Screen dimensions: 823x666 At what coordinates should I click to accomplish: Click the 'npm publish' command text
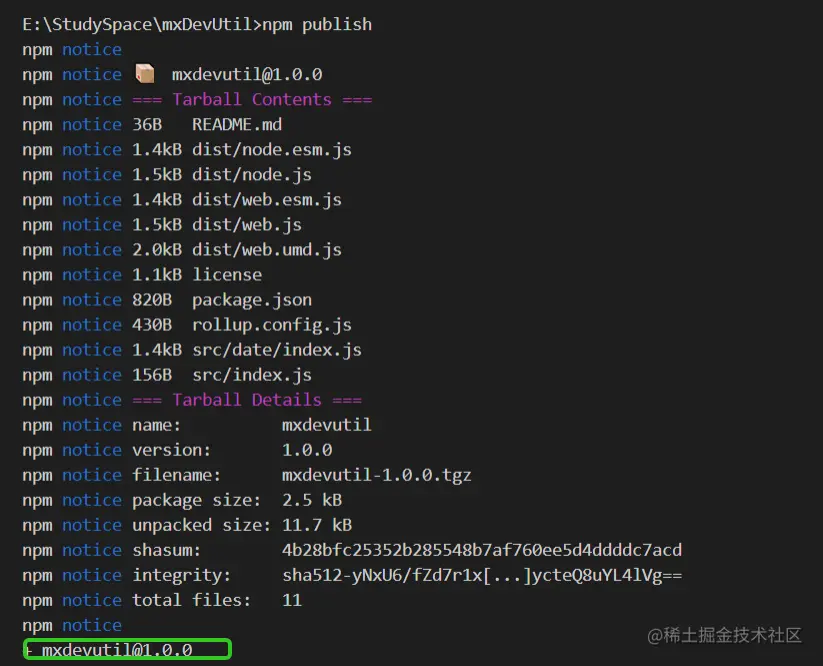point(317,25)
